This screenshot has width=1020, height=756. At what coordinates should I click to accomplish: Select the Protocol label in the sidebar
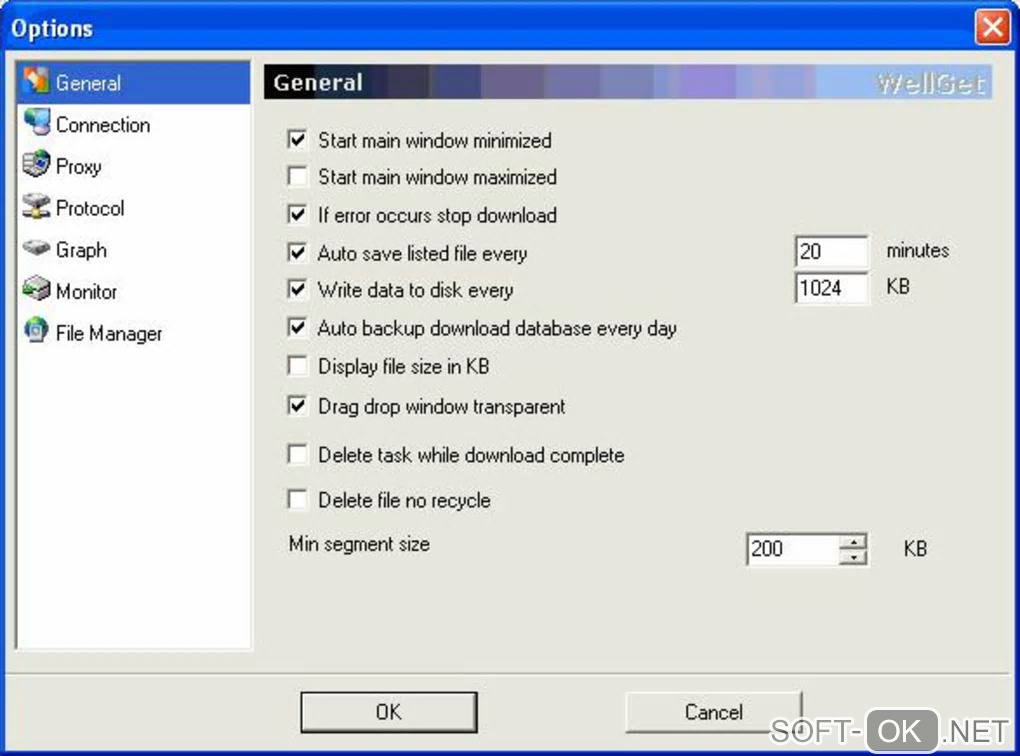click(90, 208)
